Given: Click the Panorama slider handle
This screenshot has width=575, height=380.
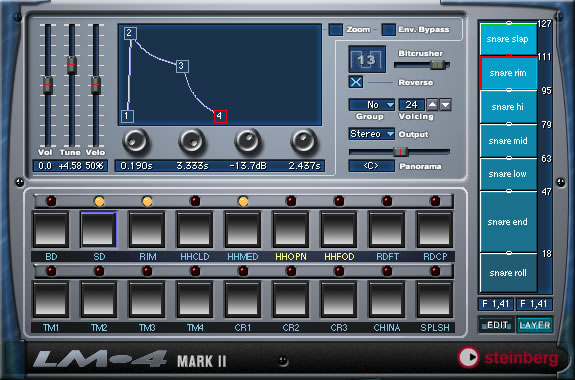Looking at the screenshot, I should 400,151.
